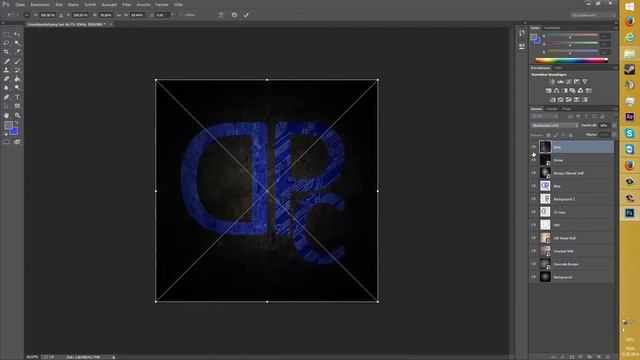Select the Lasso tool
The image size is (640, 360).
click(x=6, y=43)
